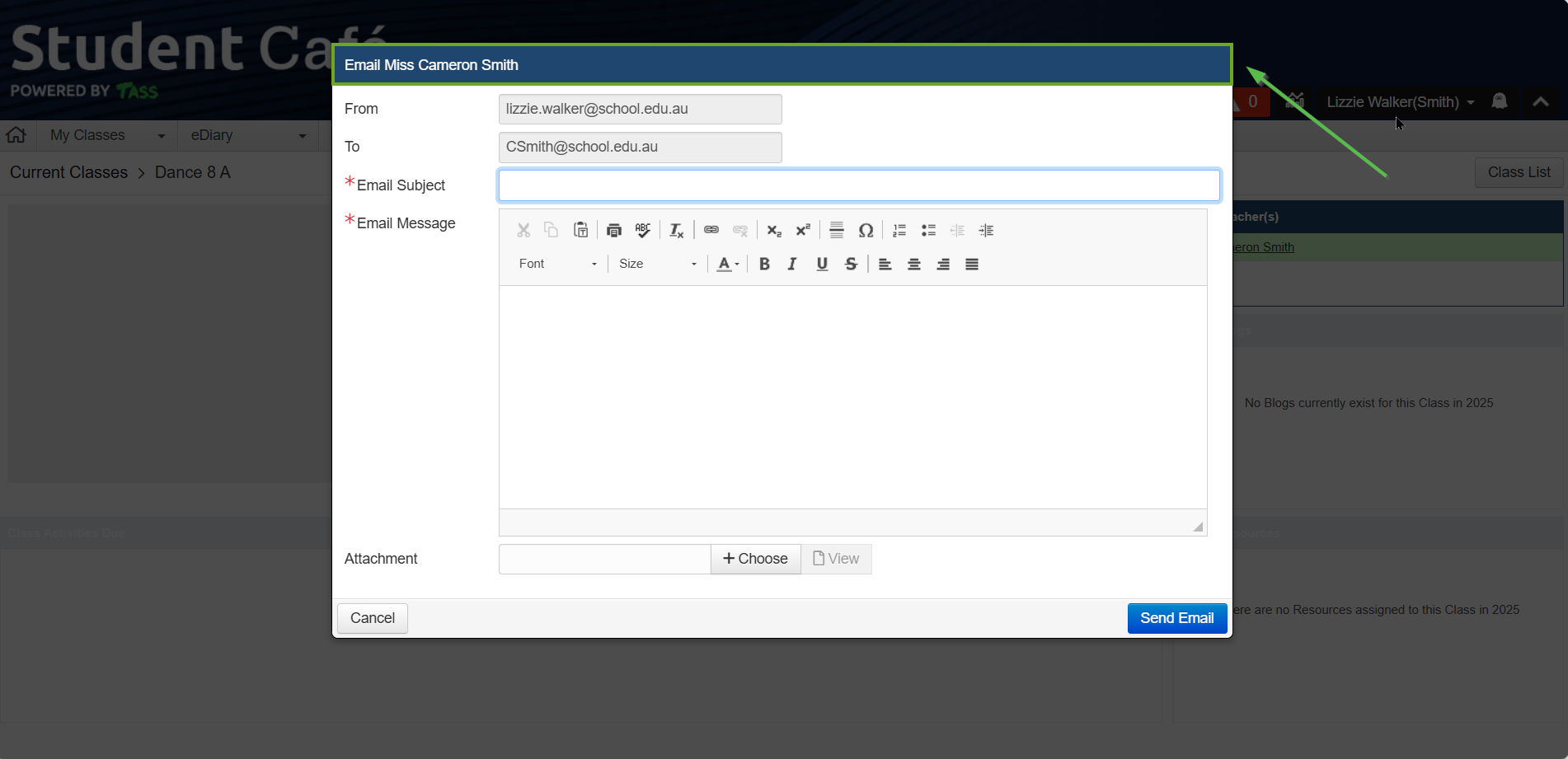Insert a bulleted list
The width and height of the screenshot is (1568, 759).
point(928,231)
